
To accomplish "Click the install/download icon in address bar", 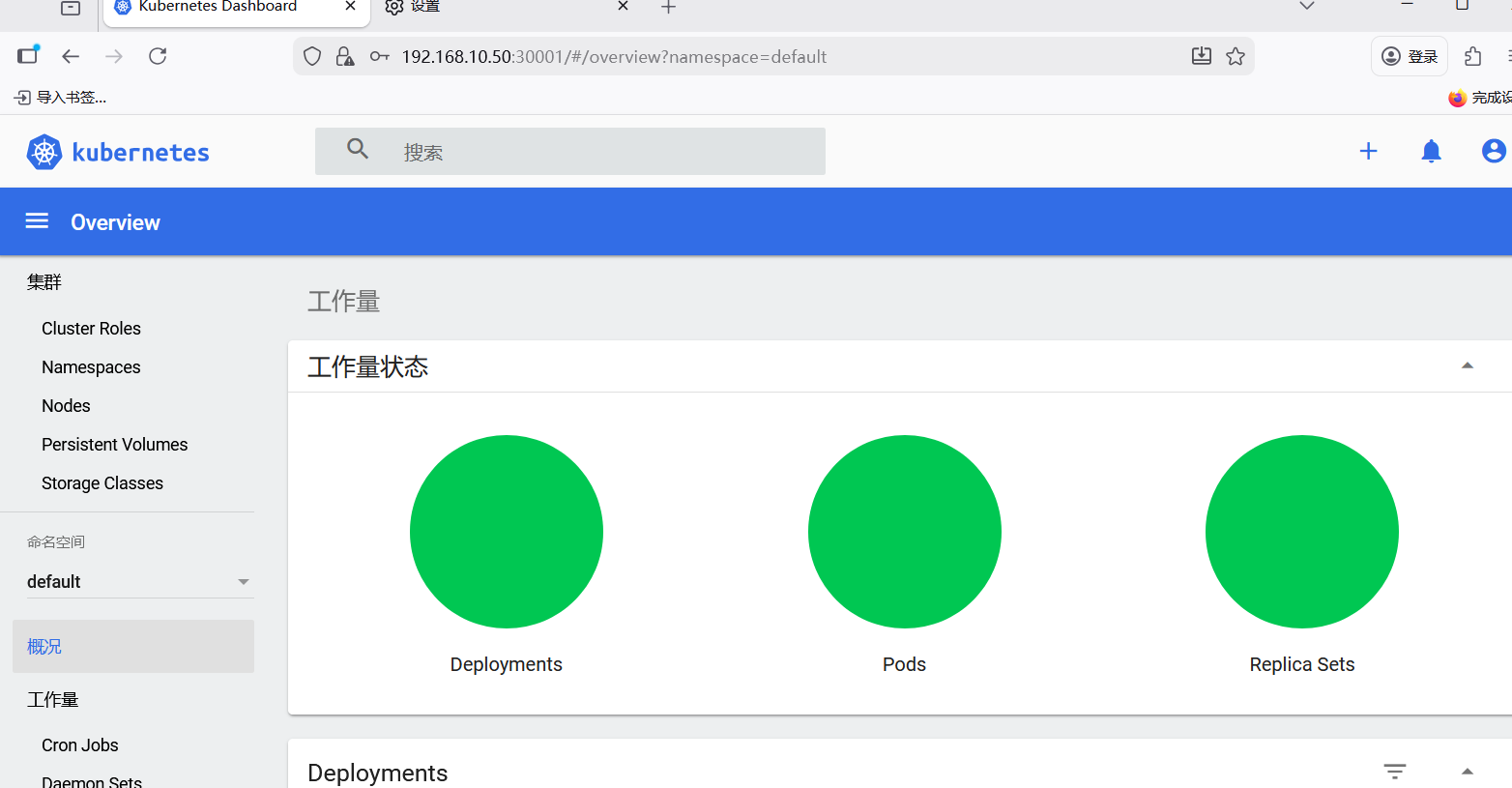I will (1202, 56).
